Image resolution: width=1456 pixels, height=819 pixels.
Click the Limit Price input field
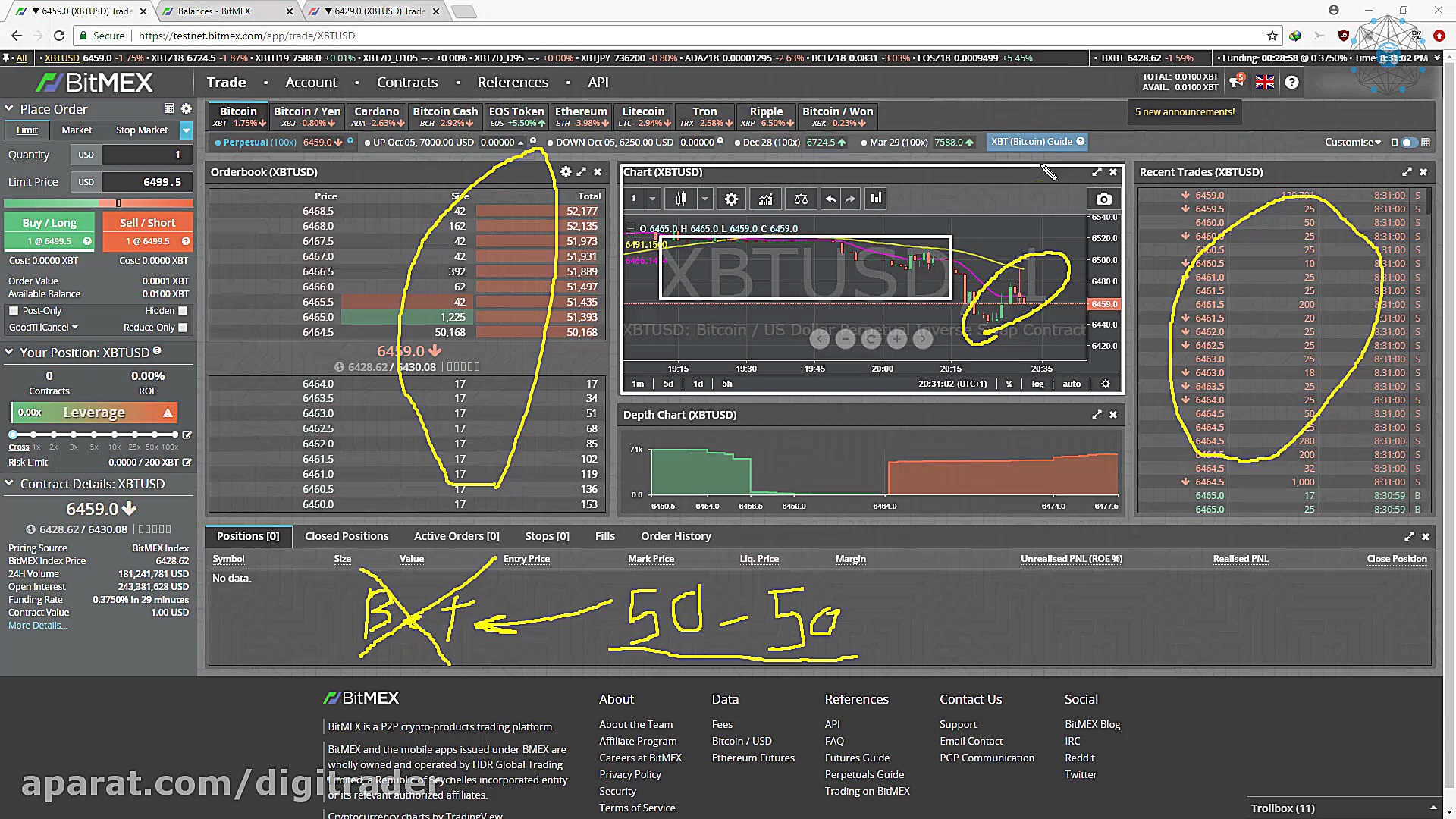(x=147, y=182)
